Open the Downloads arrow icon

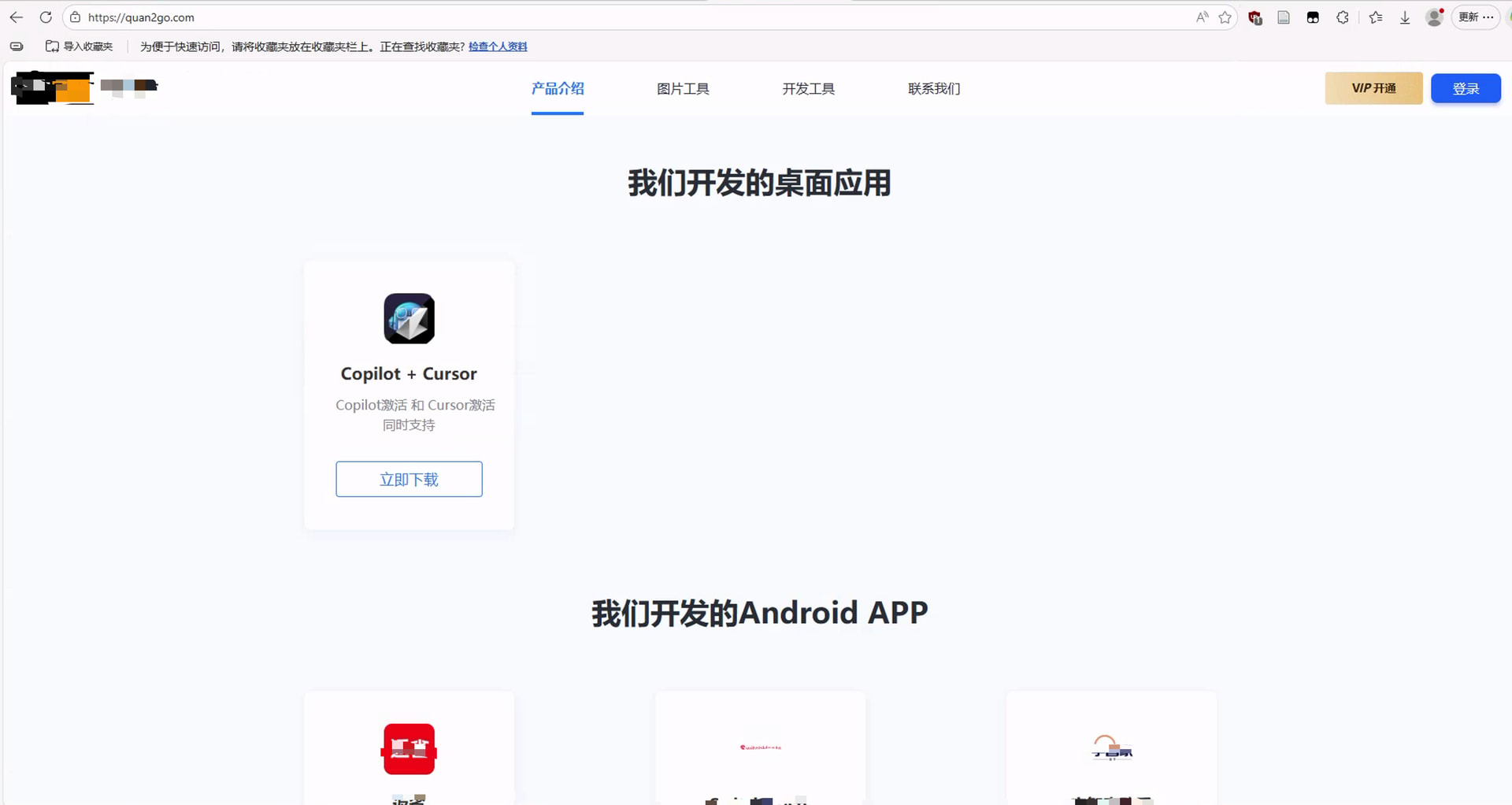(1405, 17)
